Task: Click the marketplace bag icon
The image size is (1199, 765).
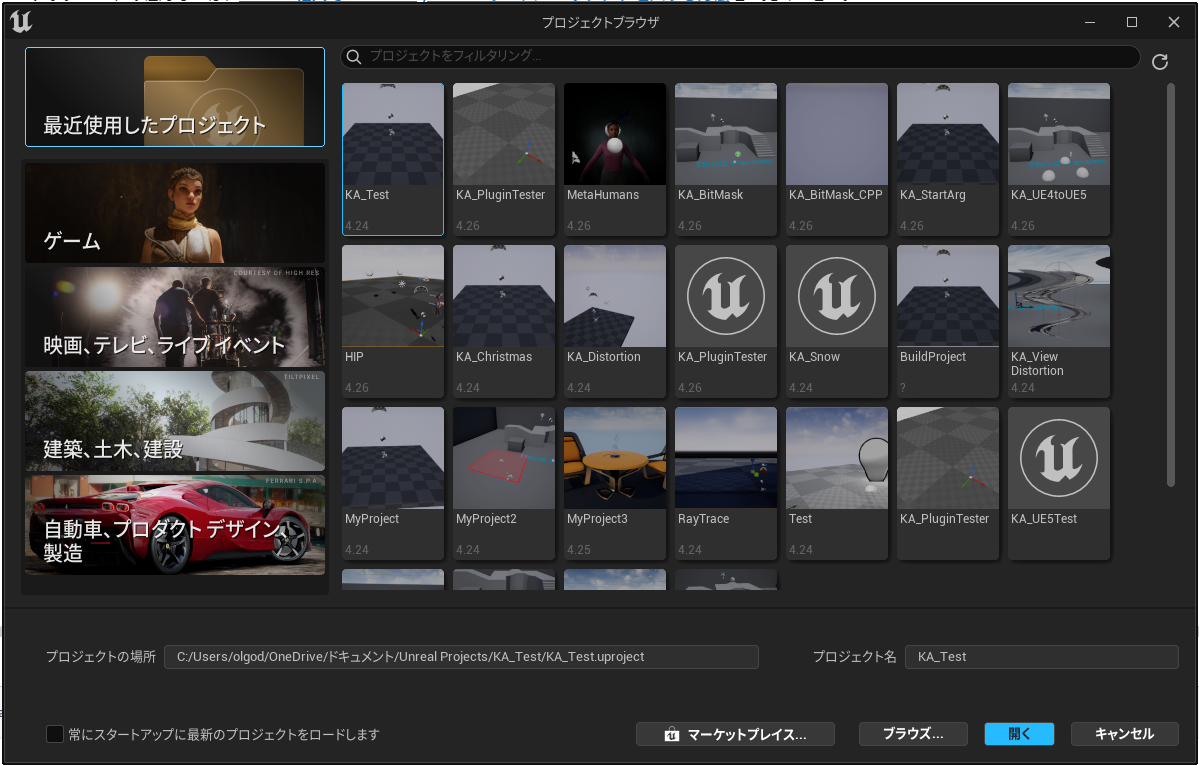Action: [x=671, y=734]
